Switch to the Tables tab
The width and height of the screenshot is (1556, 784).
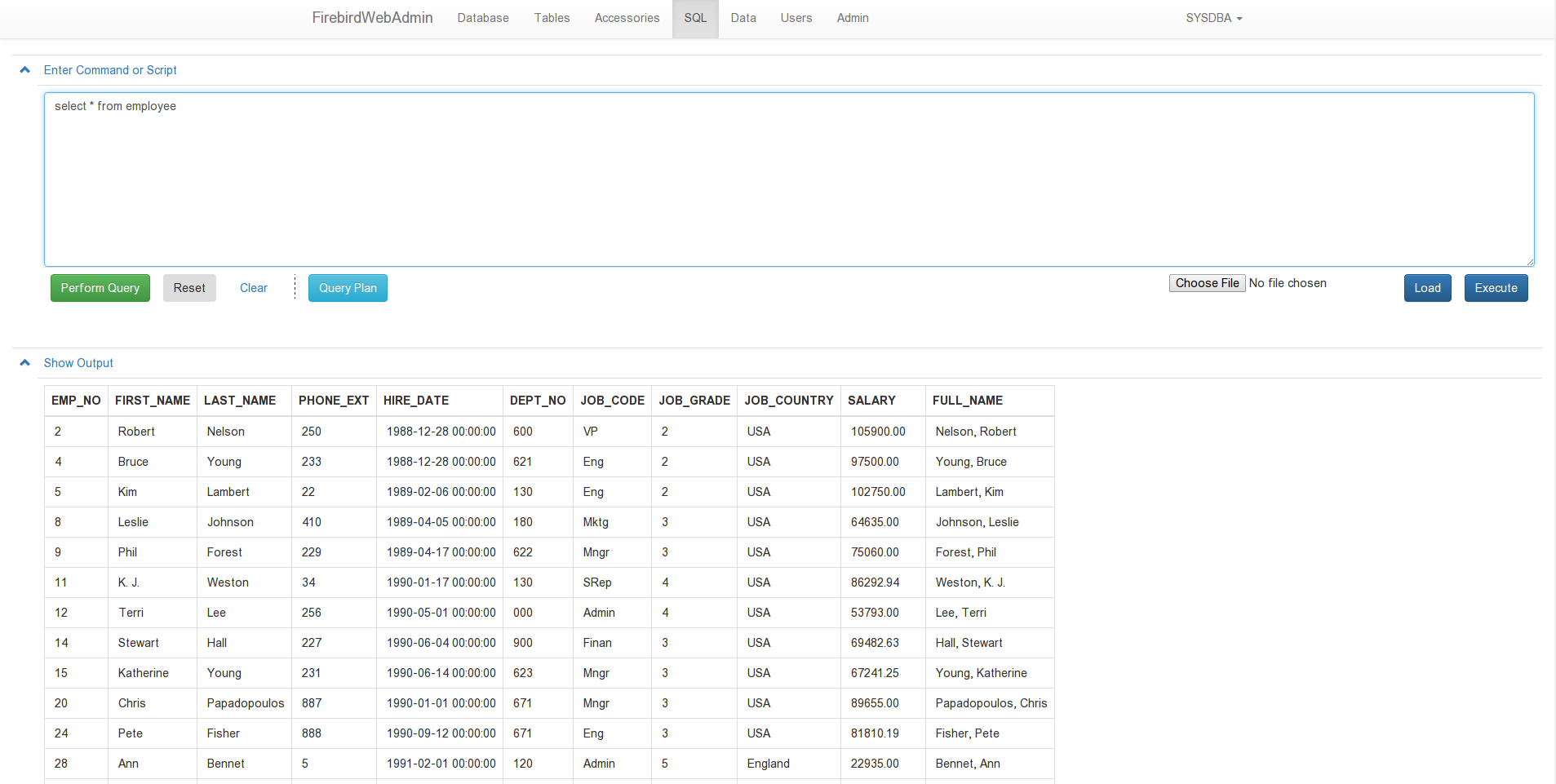point(552,18)
